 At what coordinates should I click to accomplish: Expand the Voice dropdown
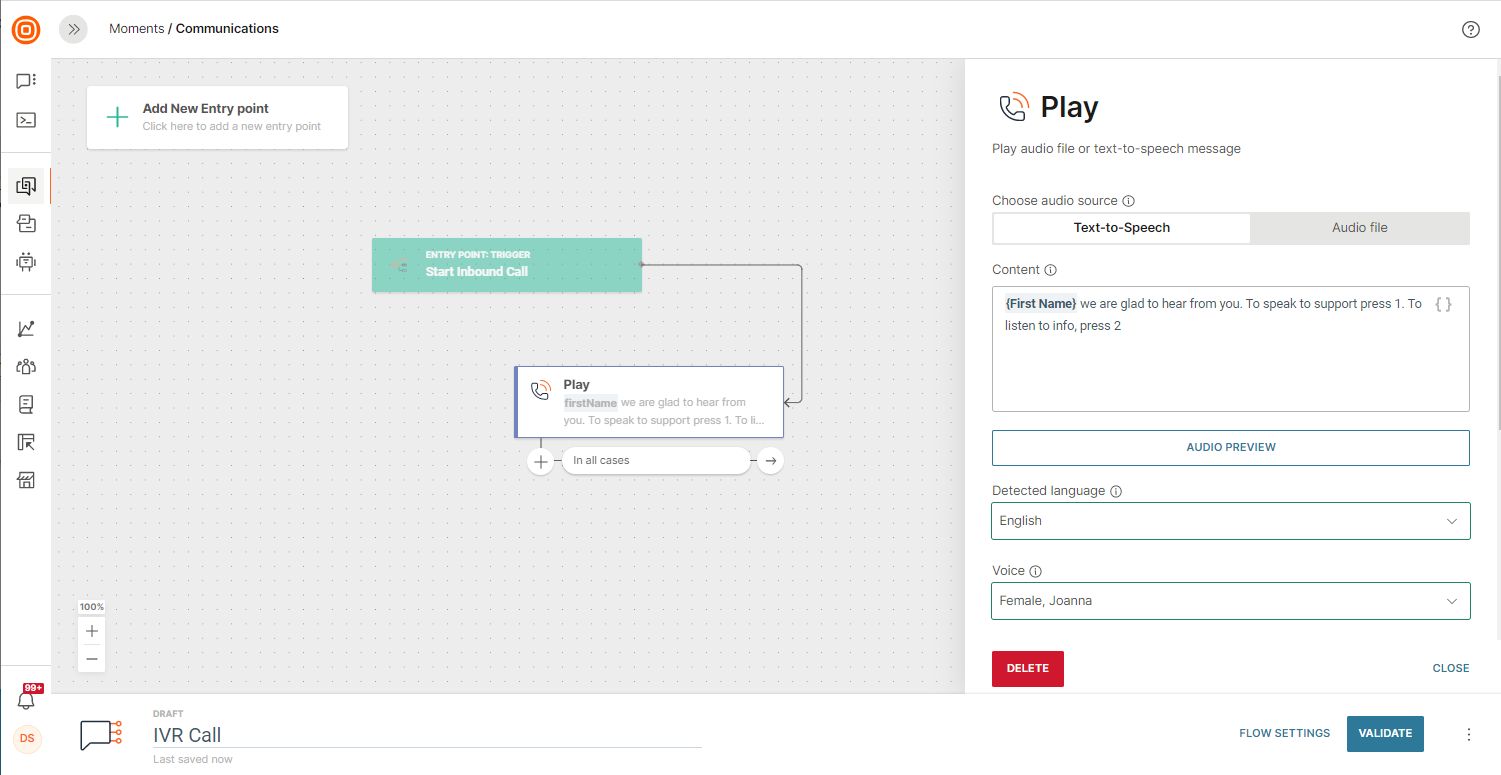tap(1230, 601)
